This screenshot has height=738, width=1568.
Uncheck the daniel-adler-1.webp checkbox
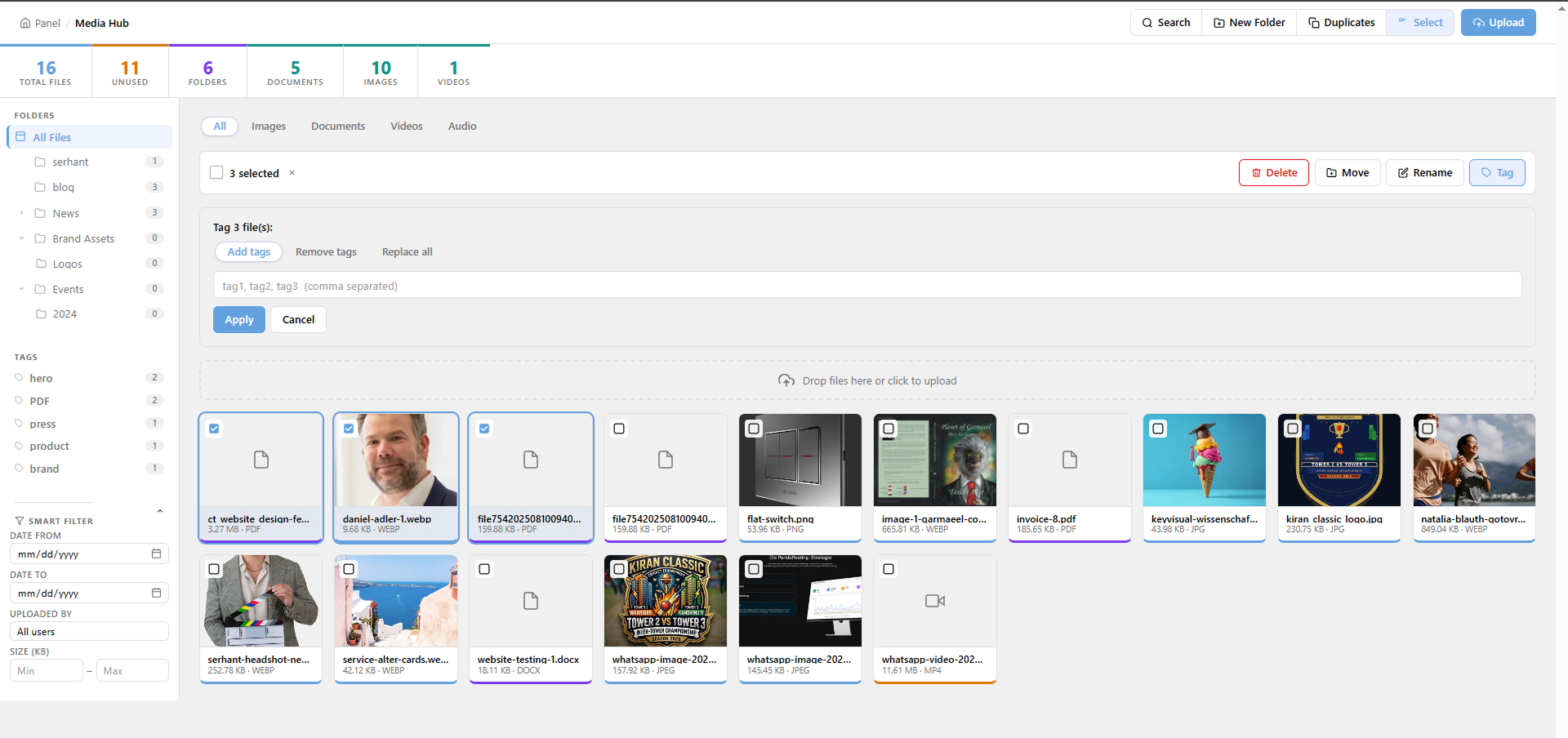click(x=349, y=429)
